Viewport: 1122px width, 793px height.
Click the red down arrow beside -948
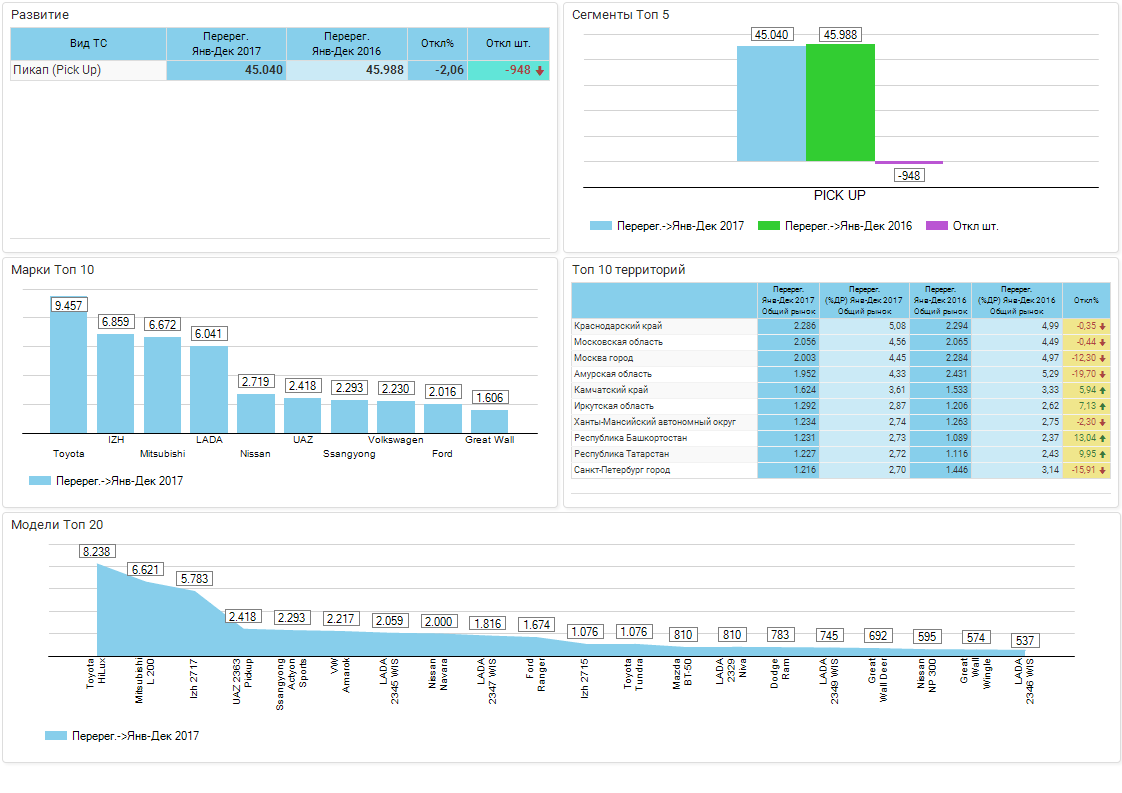540,71
